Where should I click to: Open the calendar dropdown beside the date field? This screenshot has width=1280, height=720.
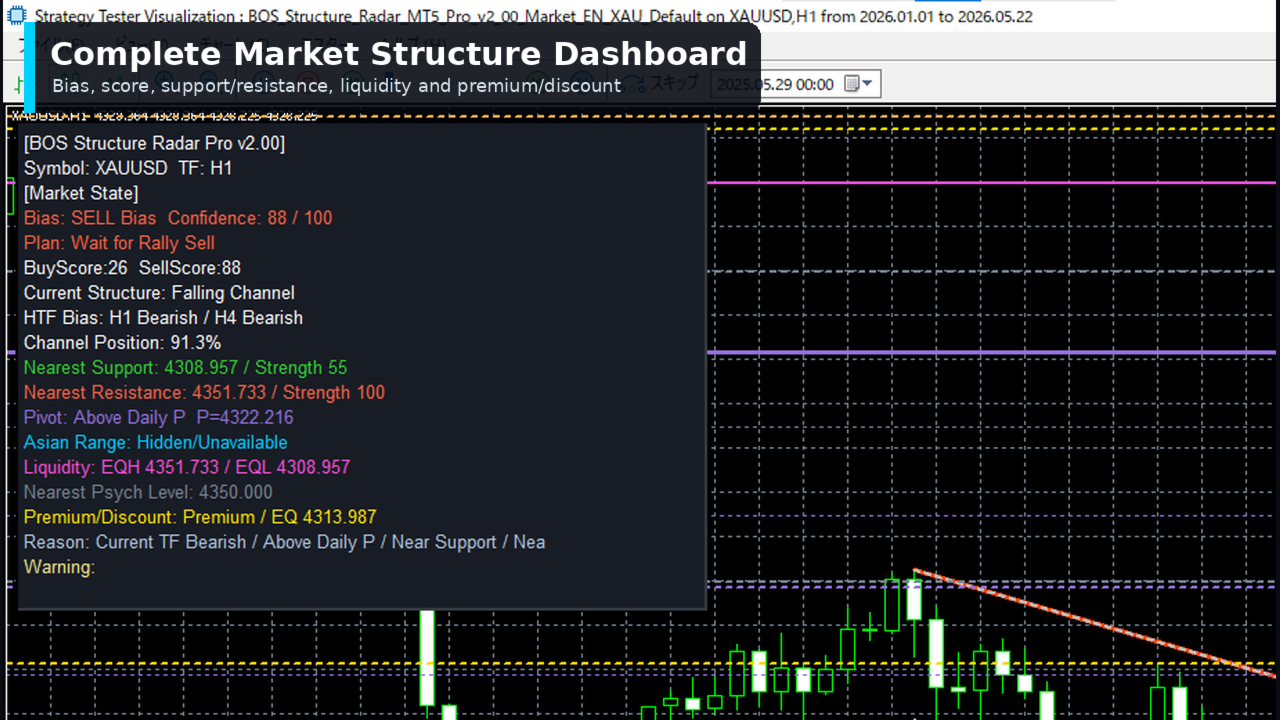click(859, 84)
